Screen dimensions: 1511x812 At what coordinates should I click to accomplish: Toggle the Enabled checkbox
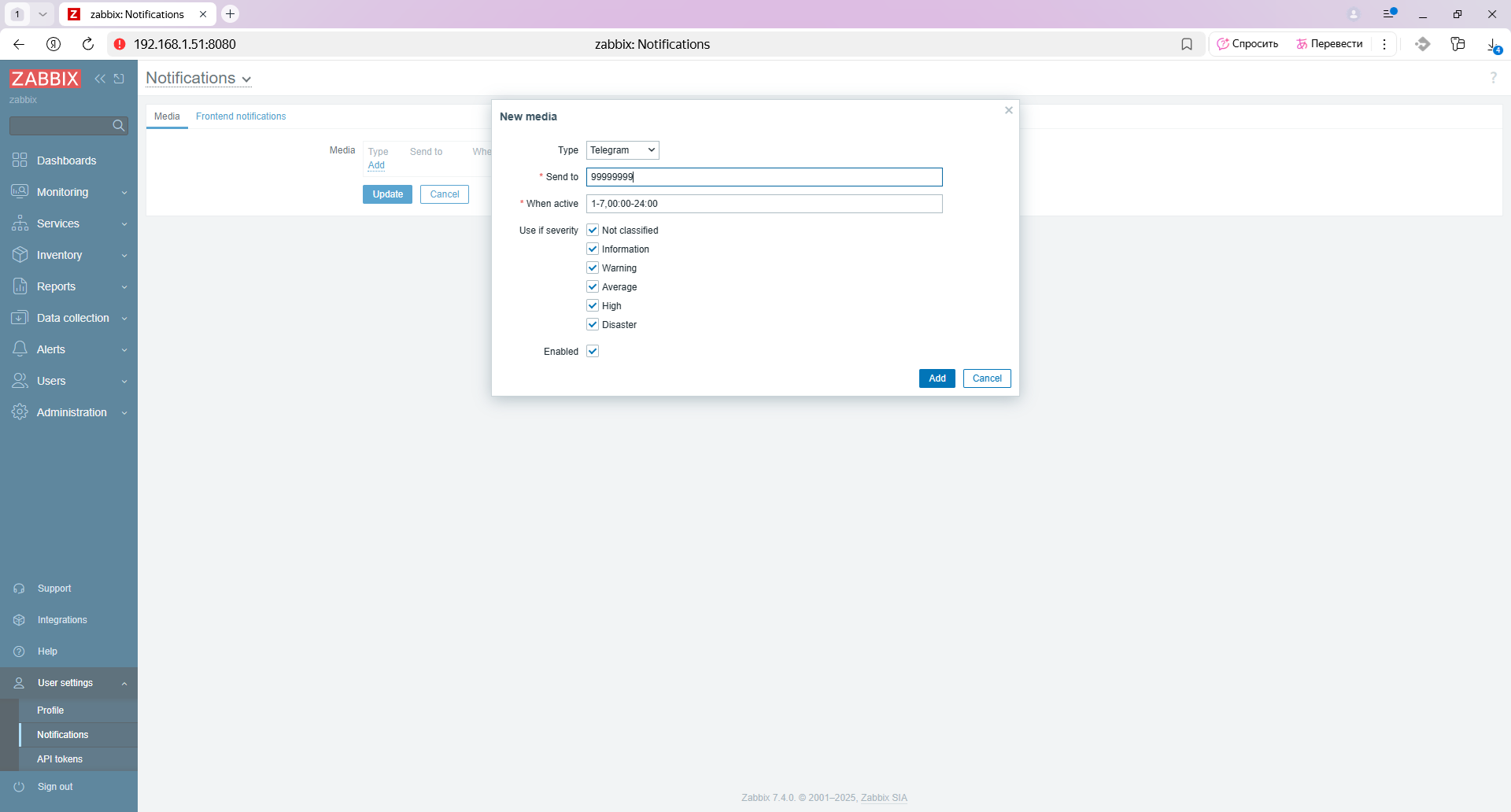593,352
